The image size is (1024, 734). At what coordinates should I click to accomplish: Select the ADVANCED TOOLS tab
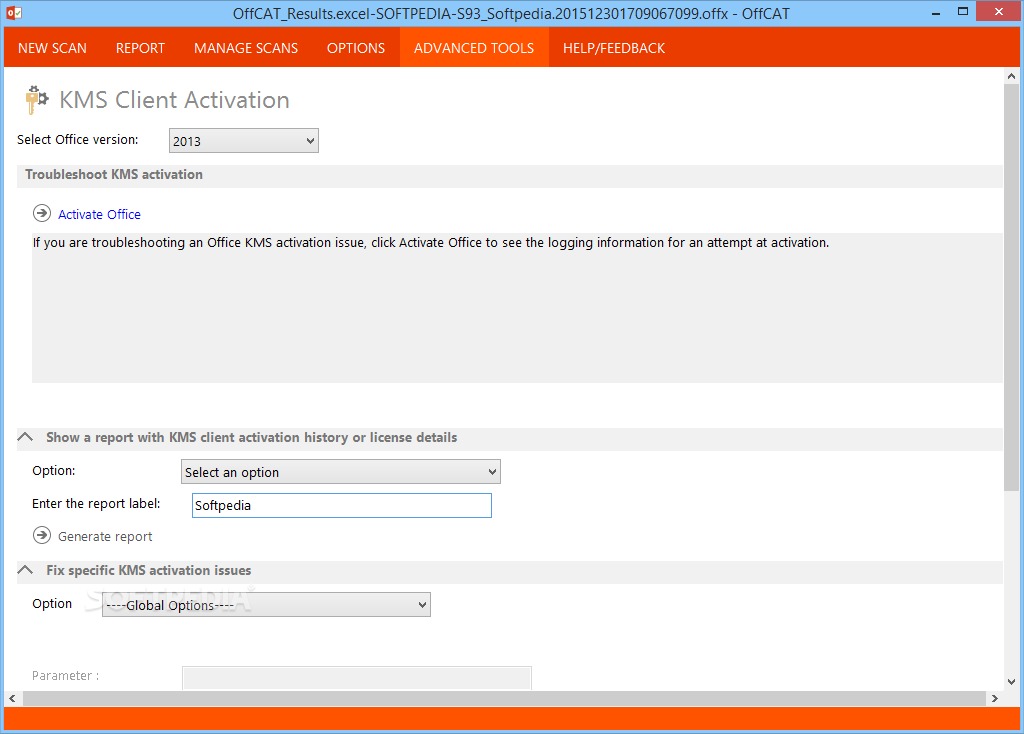click(474, 48)
